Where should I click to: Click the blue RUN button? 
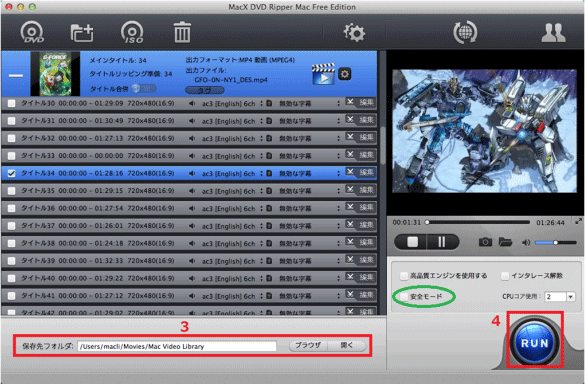click(x=534, y=343)
